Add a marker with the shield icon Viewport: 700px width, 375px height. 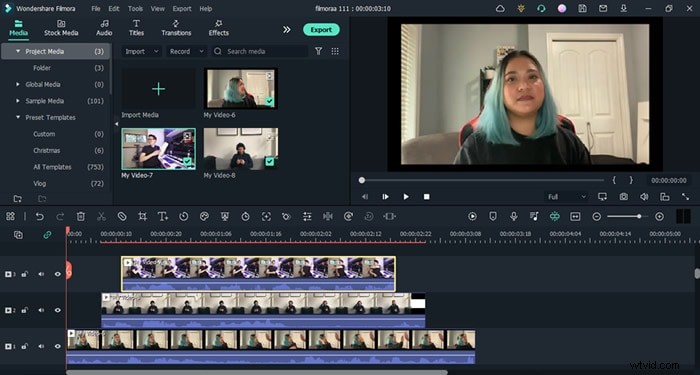click(x=493, y=217)
